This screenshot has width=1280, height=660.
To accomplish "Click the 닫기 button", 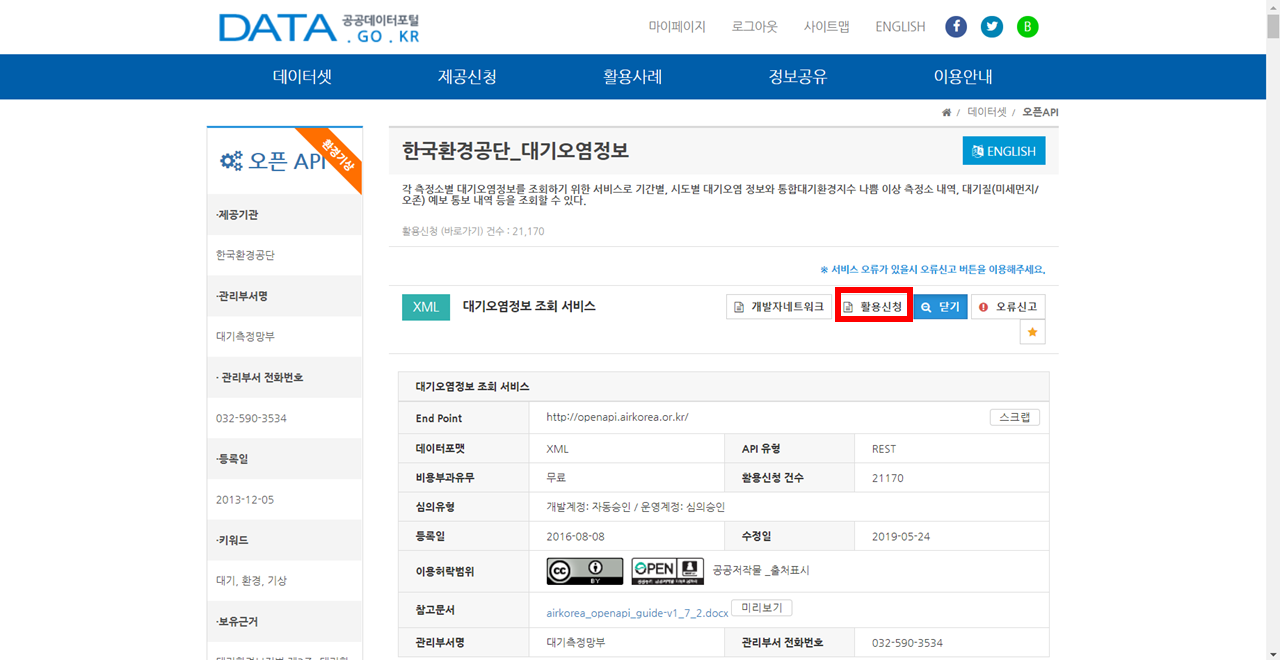I will tap(940, 307).
